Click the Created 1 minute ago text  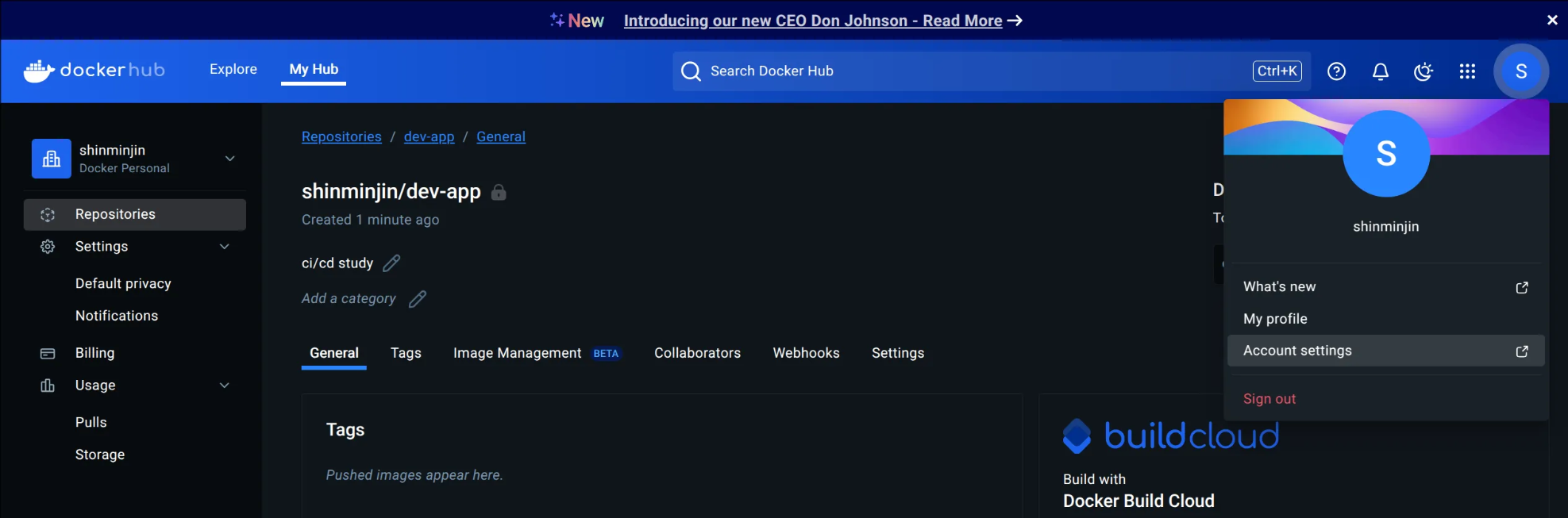coord(370,220)
